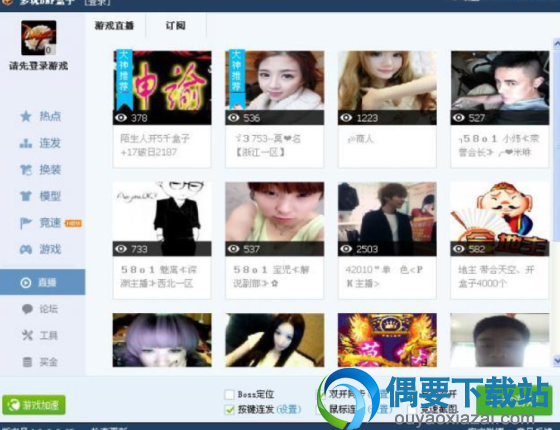This screenshot has height=430, width=560.
Task: Click the 模型 shirt icon
Action: [x=26, y=196]
